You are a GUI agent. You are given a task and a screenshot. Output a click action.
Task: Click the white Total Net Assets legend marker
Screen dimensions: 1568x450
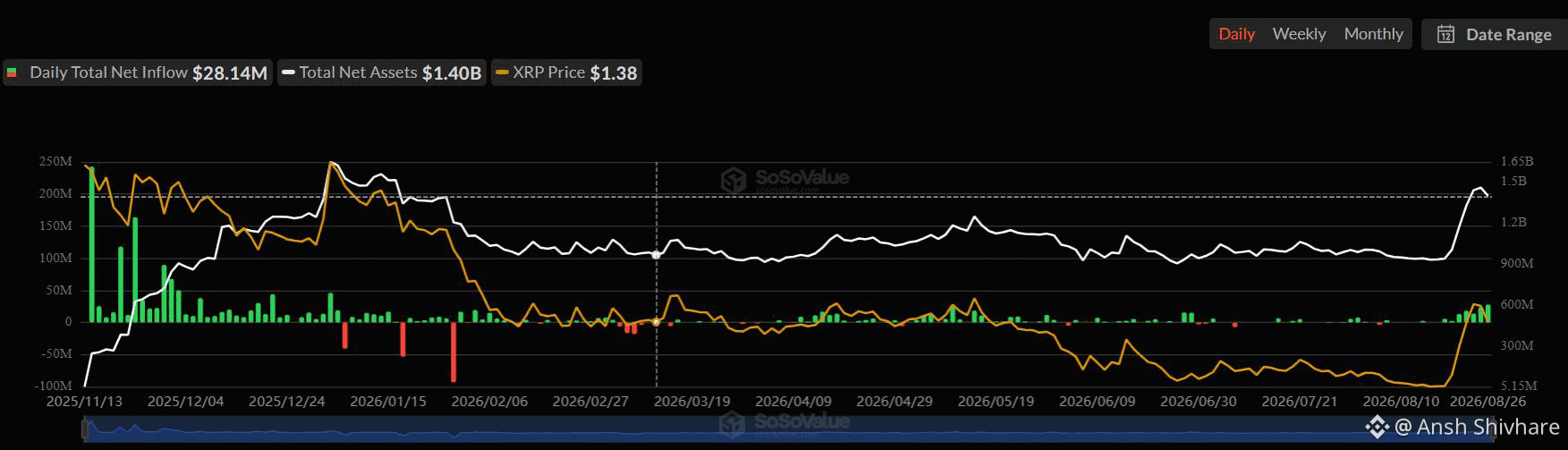(x=289, y=72)
